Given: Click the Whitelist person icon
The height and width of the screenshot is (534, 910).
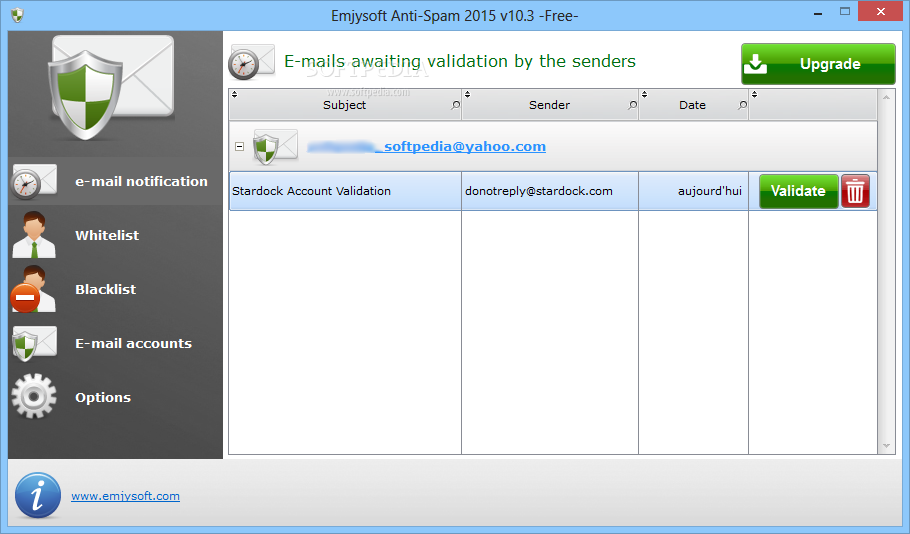Looking at the screenshot, I should coord(34,234).
